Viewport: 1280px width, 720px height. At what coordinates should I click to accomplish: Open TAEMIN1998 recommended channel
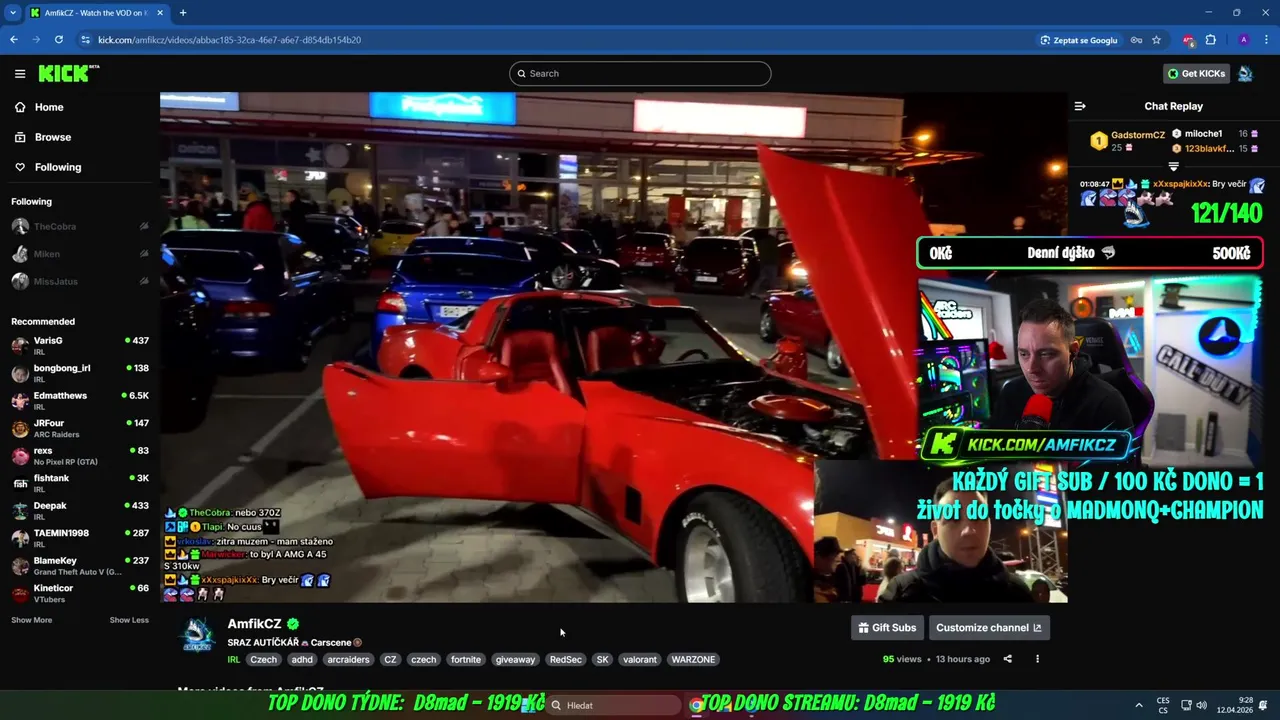pyautogui.click(x=80, y=538)
